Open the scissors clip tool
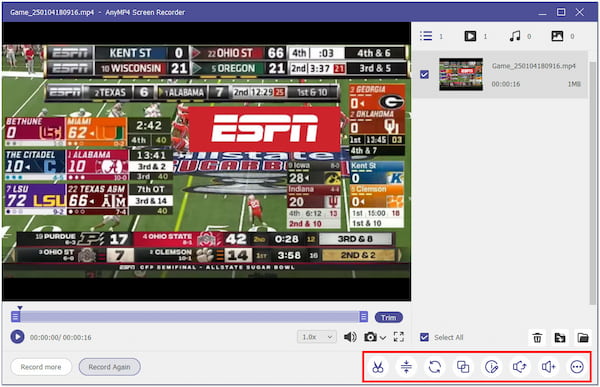 378,367
